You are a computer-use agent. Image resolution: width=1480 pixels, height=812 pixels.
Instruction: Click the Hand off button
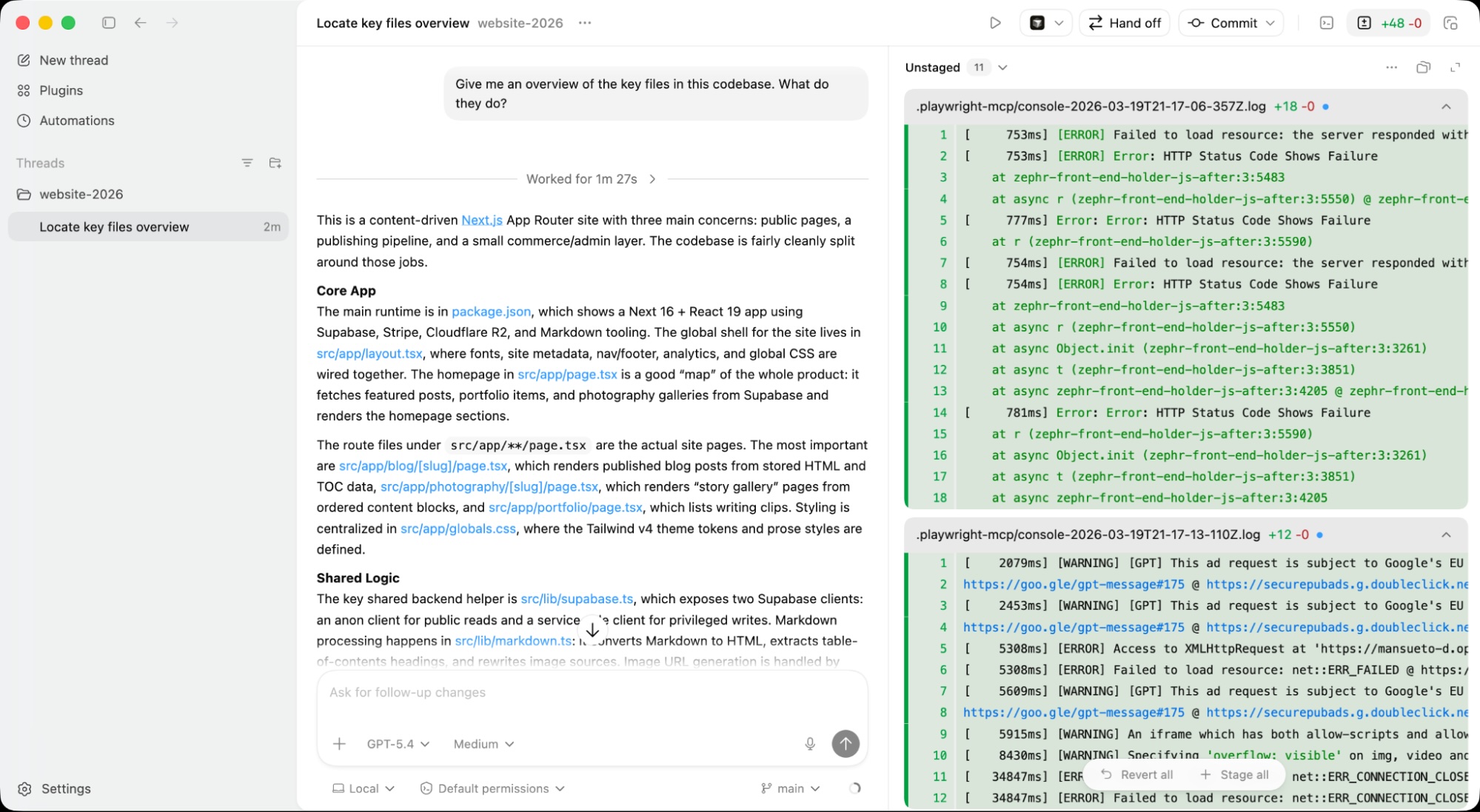[1124, 23]
